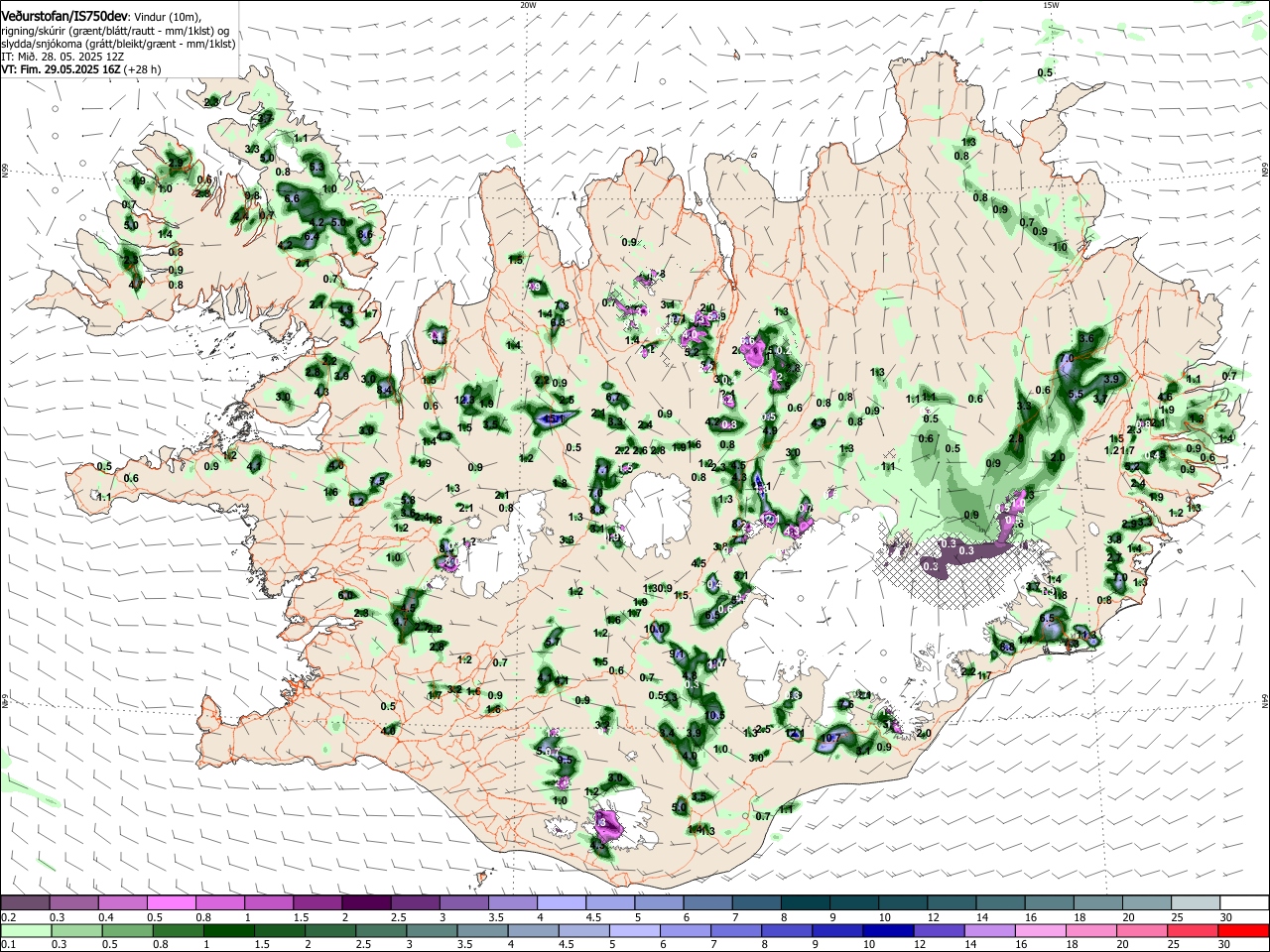Click the slate blue 6 swatch in upper snow scale

(708, 903)
